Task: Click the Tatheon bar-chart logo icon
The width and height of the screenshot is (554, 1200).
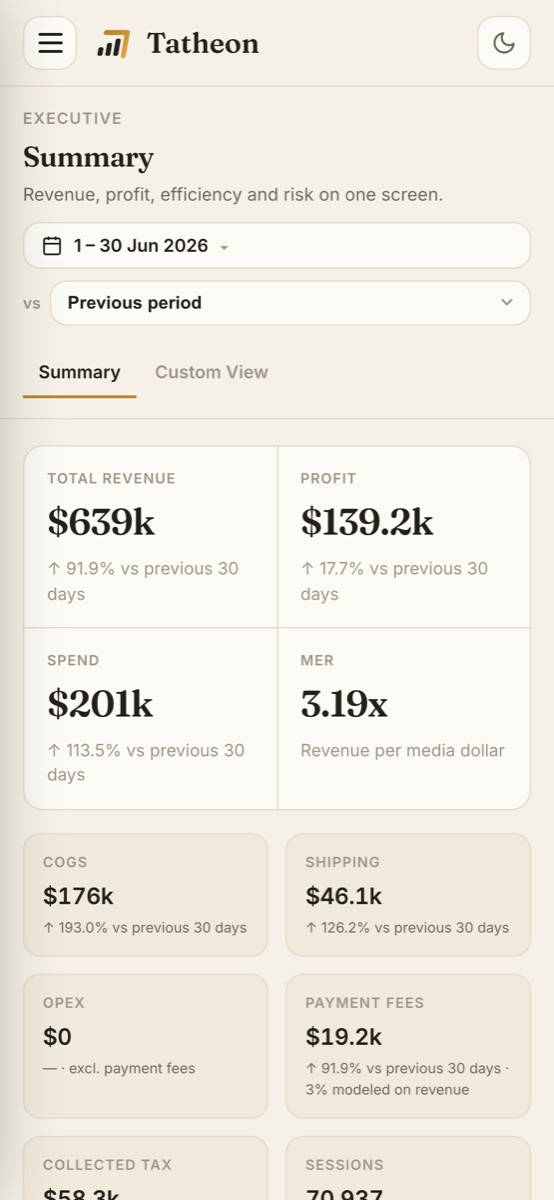Action: [x=113, y=44]
